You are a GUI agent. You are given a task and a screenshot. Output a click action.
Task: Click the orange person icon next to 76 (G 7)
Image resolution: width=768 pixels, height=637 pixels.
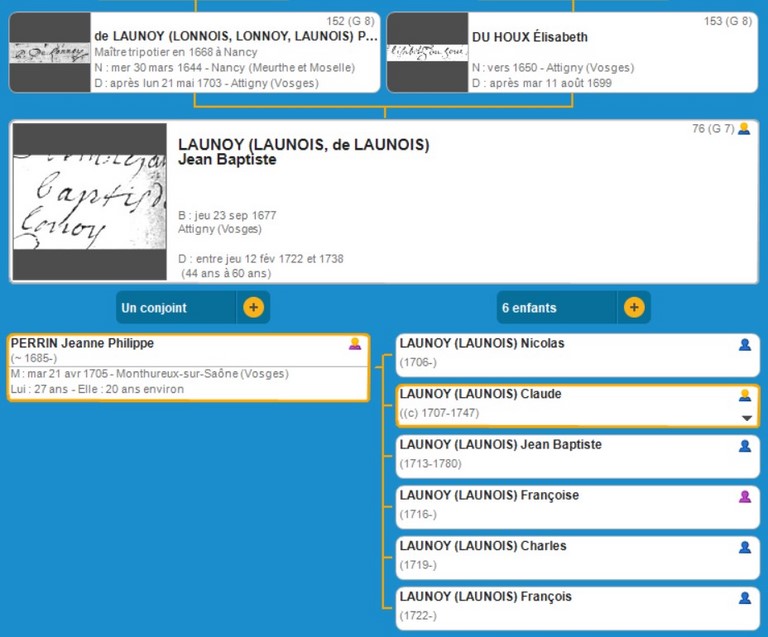coord(744,129)
